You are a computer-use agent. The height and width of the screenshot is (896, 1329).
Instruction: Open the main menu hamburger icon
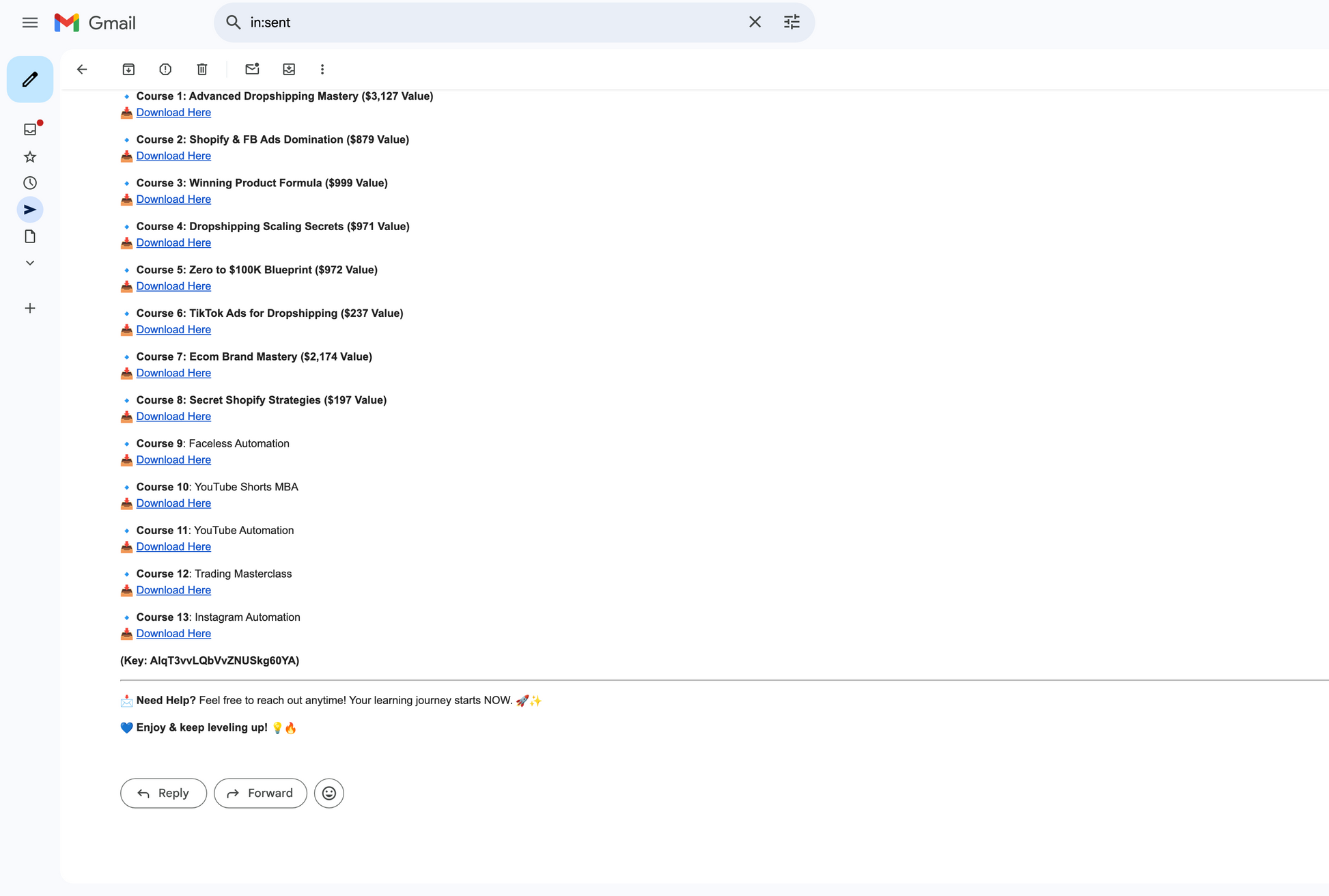coord(30,23)
